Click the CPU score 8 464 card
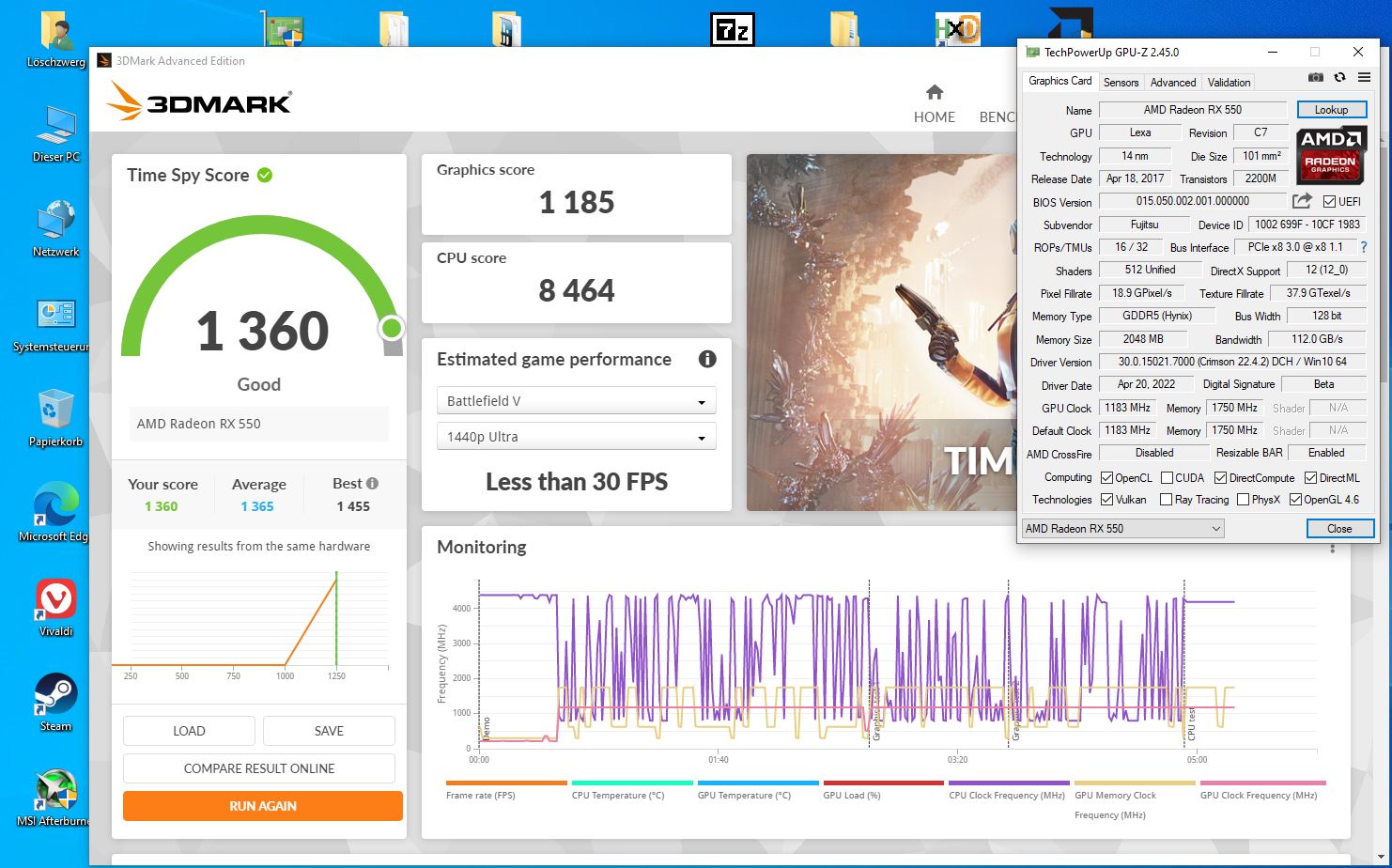 (x=577, y=283)
